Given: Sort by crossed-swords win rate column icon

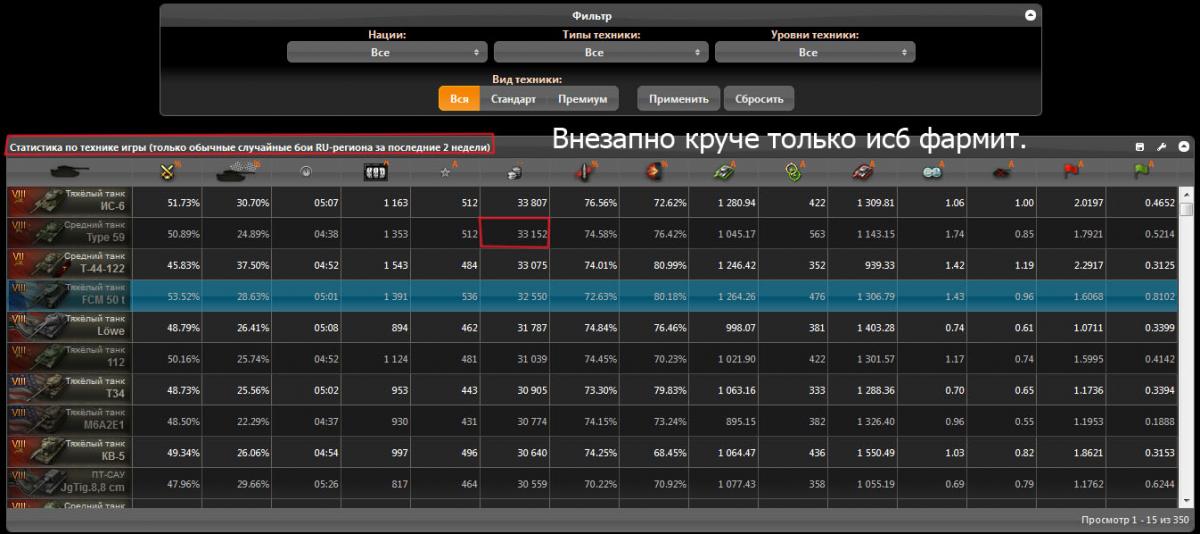Looking at the screenshot, I should click(x=168, y=171).
